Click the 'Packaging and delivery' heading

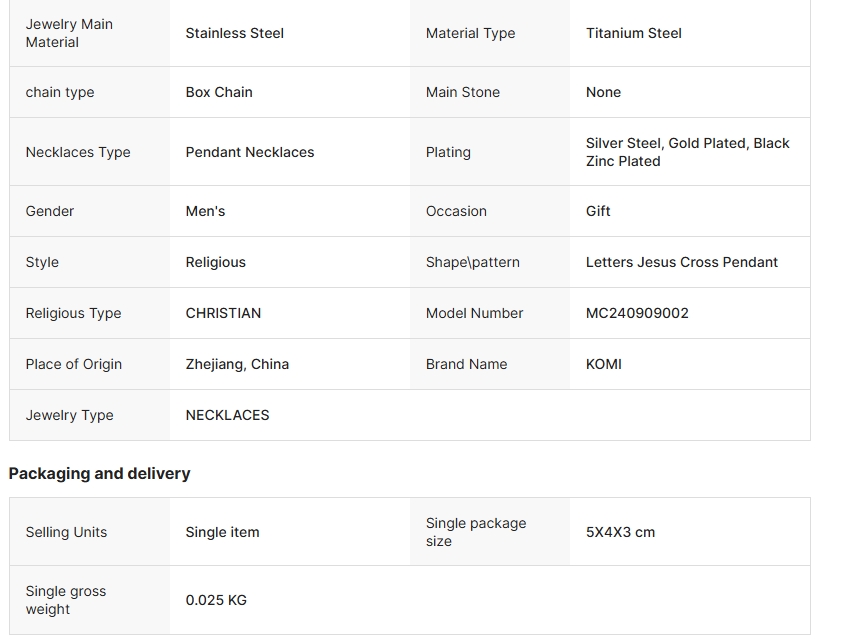[99, 473]
